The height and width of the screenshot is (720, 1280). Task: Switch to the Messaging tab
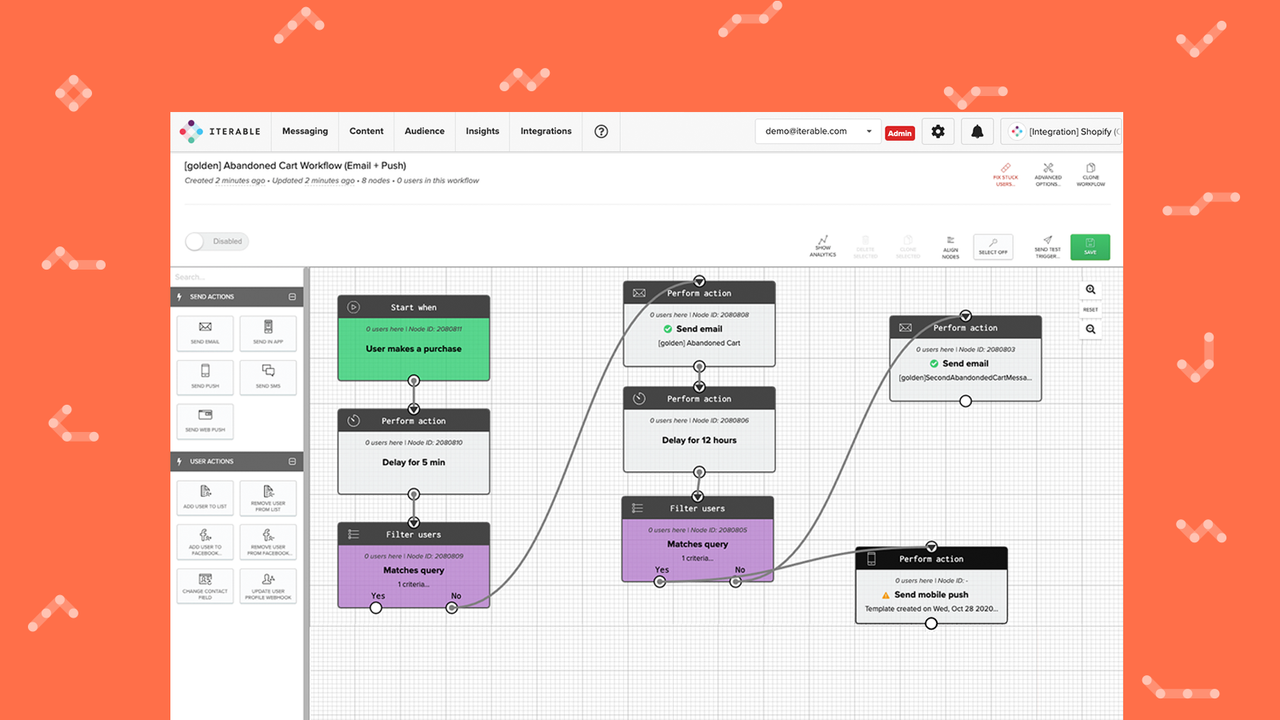coord(305,131)
